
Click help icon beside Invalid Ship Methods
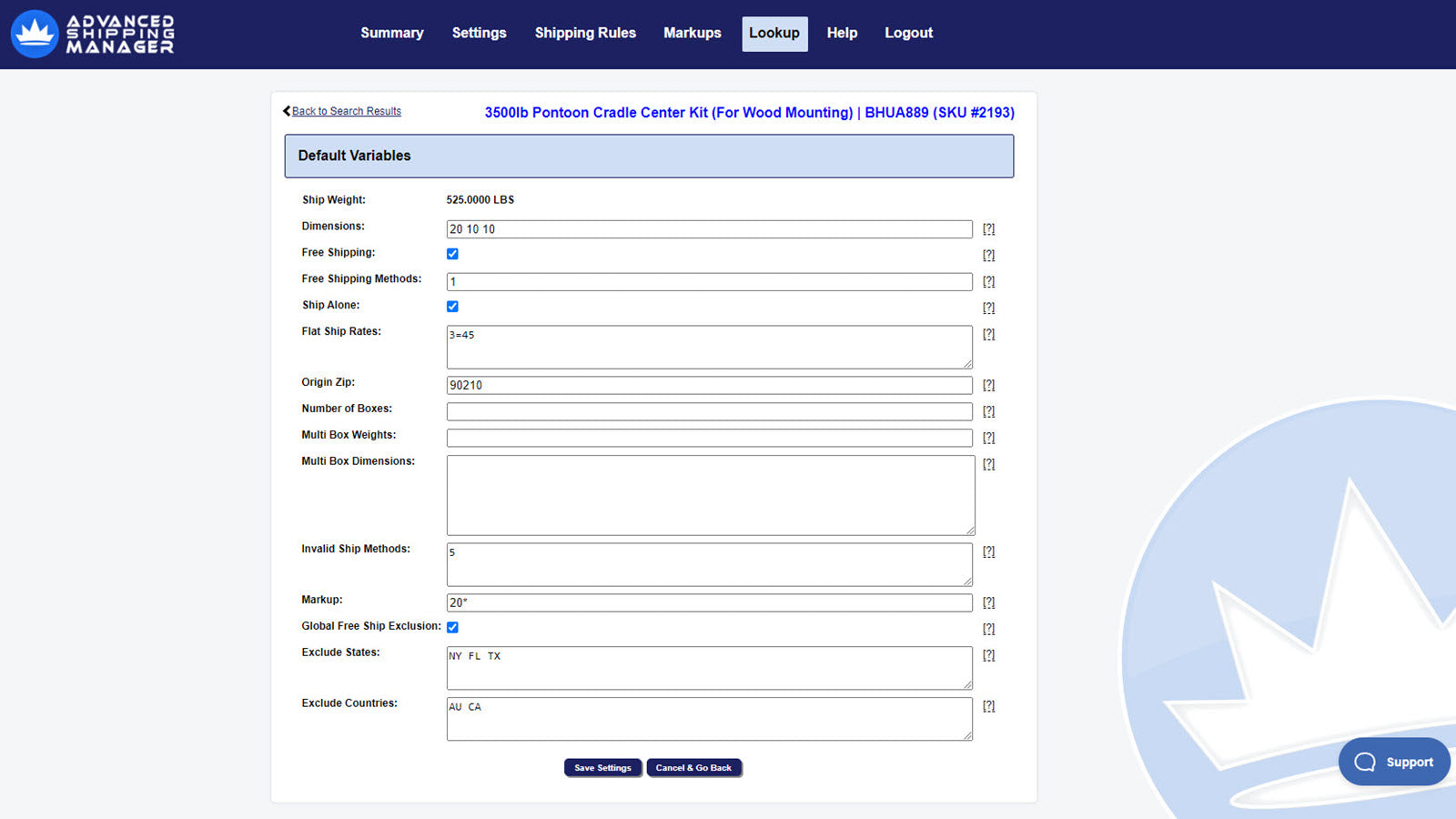click(988, 551)
